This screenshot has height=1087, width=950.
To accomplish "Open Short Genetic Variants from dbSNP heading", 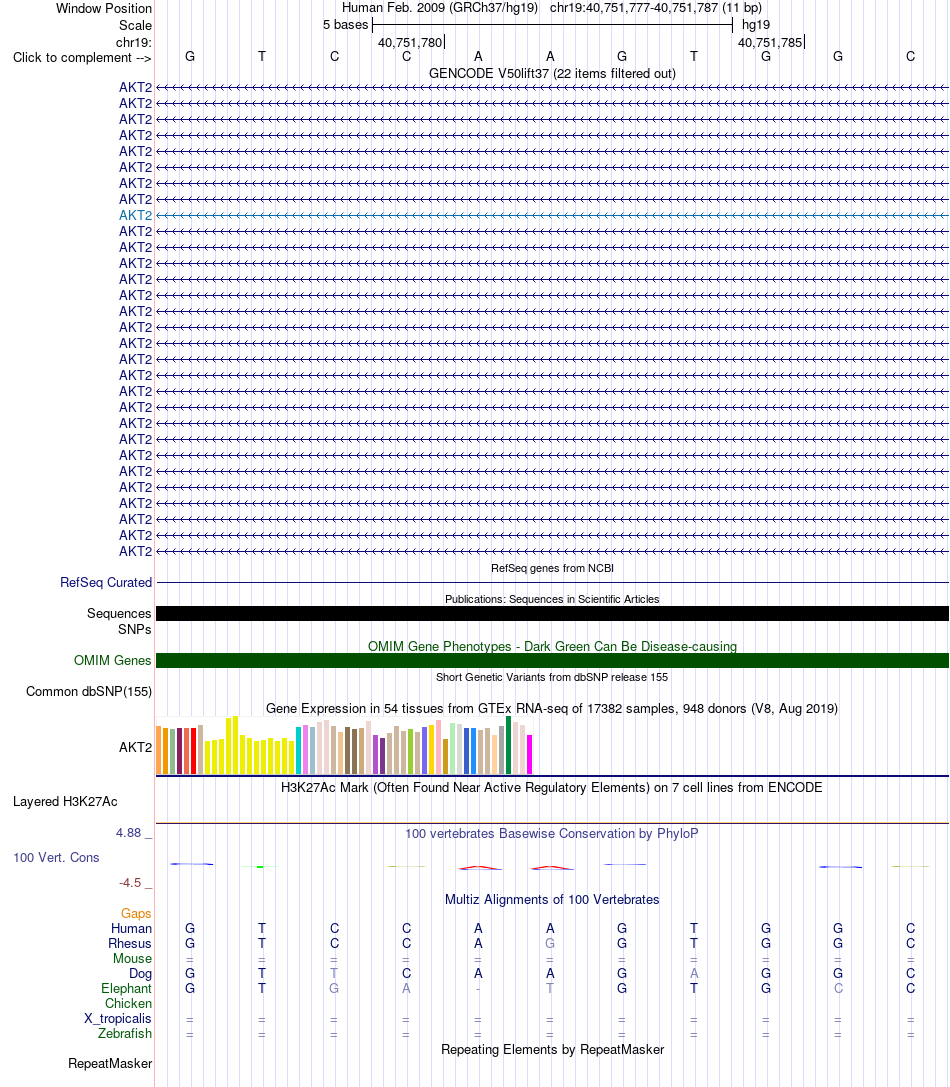I will 552,677.
